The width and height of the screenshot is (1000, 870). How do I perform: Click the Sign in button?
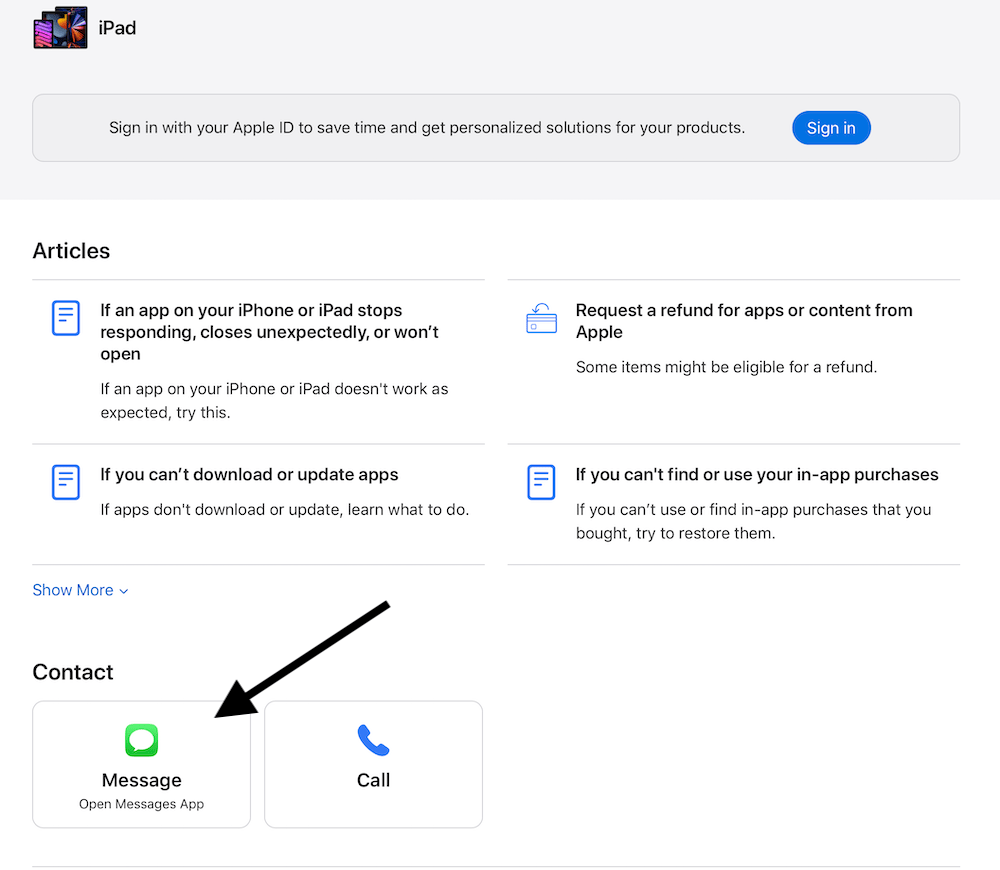(x=831, y=128)
